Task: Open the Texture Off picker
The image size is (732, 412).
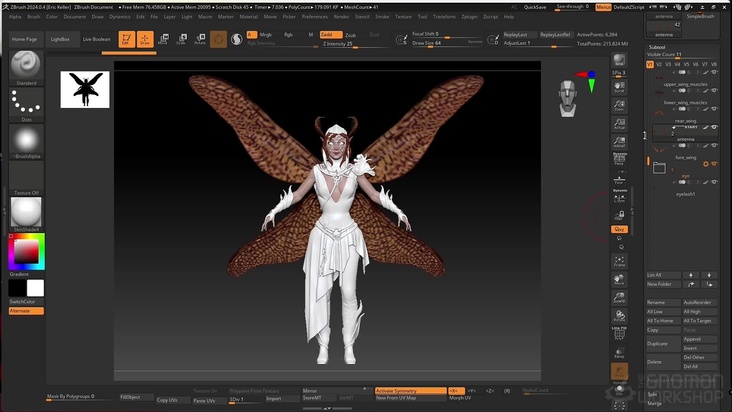Action: click(26, 178)
